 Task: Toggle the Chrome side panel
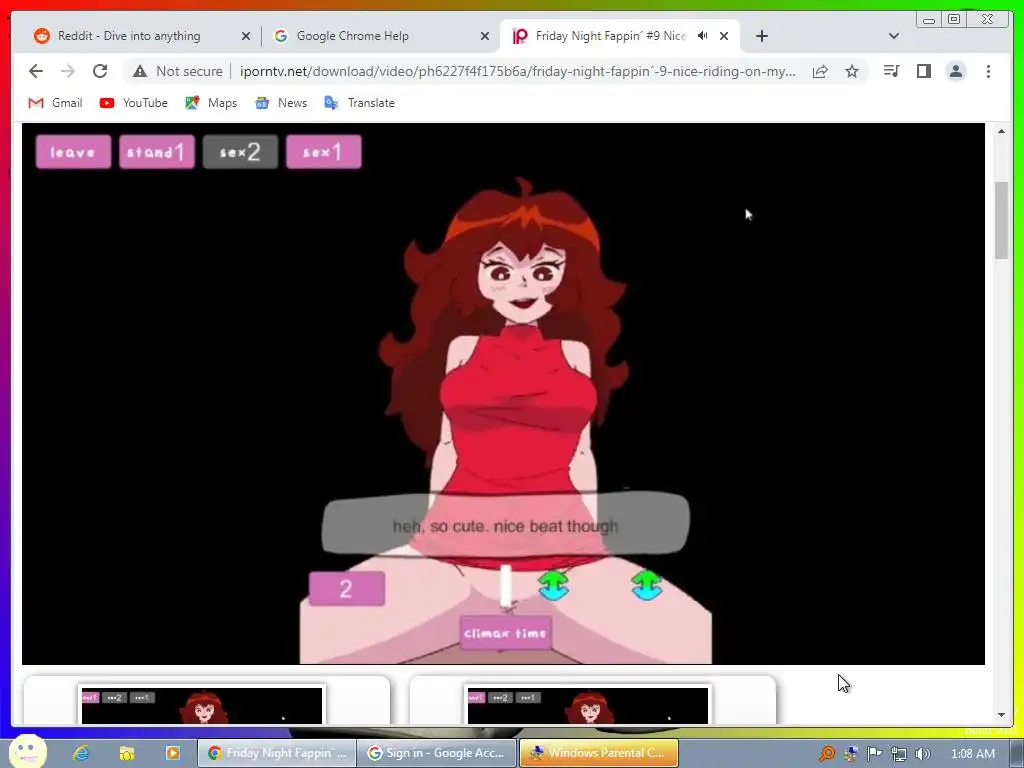coord(923,71)
